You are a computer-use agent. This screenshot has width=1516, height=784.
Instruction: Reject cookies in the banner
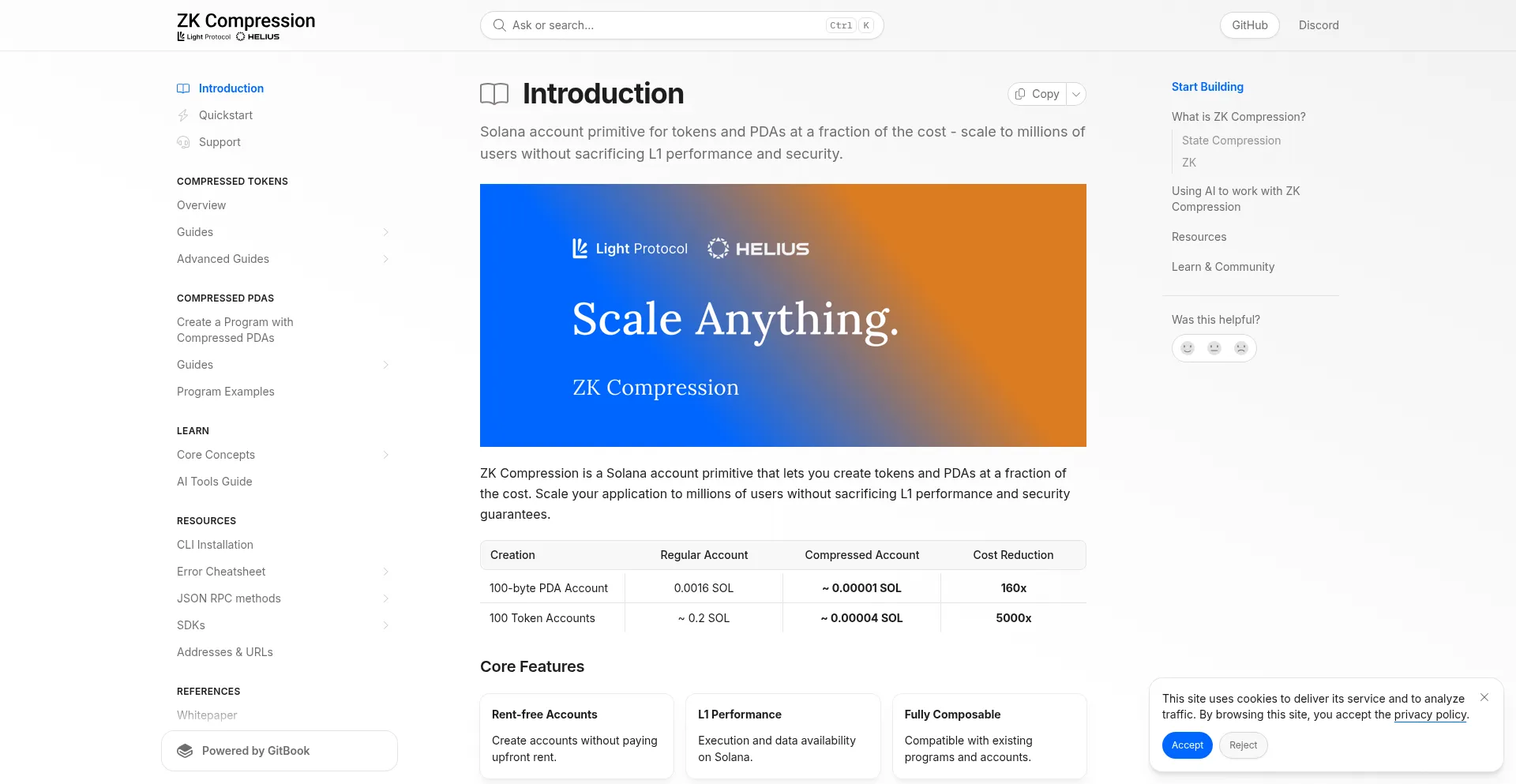pyautogui.click(x=1243, y=745)
